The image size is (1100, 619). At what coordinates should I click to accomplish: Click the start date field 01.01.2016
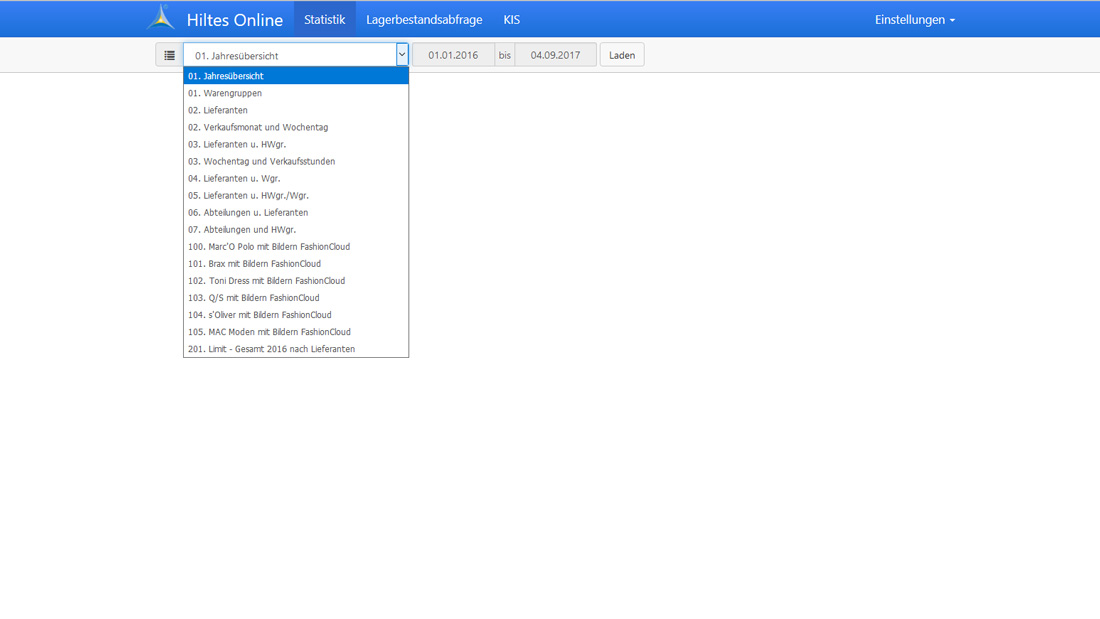tap(453, 55)
